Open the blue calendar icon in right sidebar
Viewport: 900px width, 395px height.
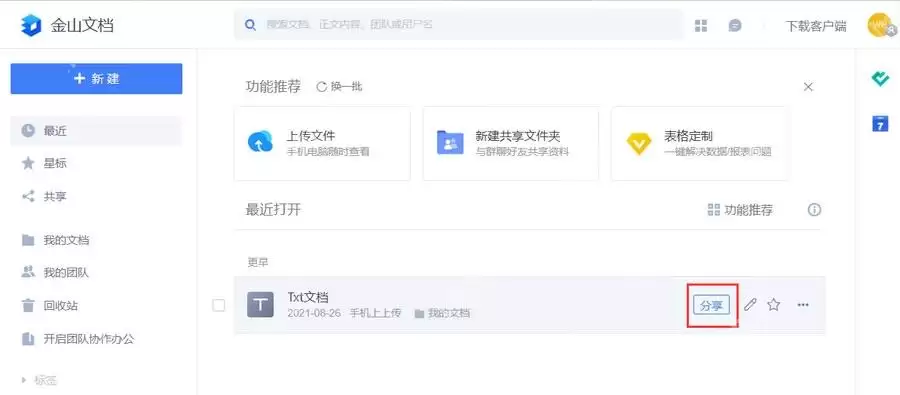(880, 123)
